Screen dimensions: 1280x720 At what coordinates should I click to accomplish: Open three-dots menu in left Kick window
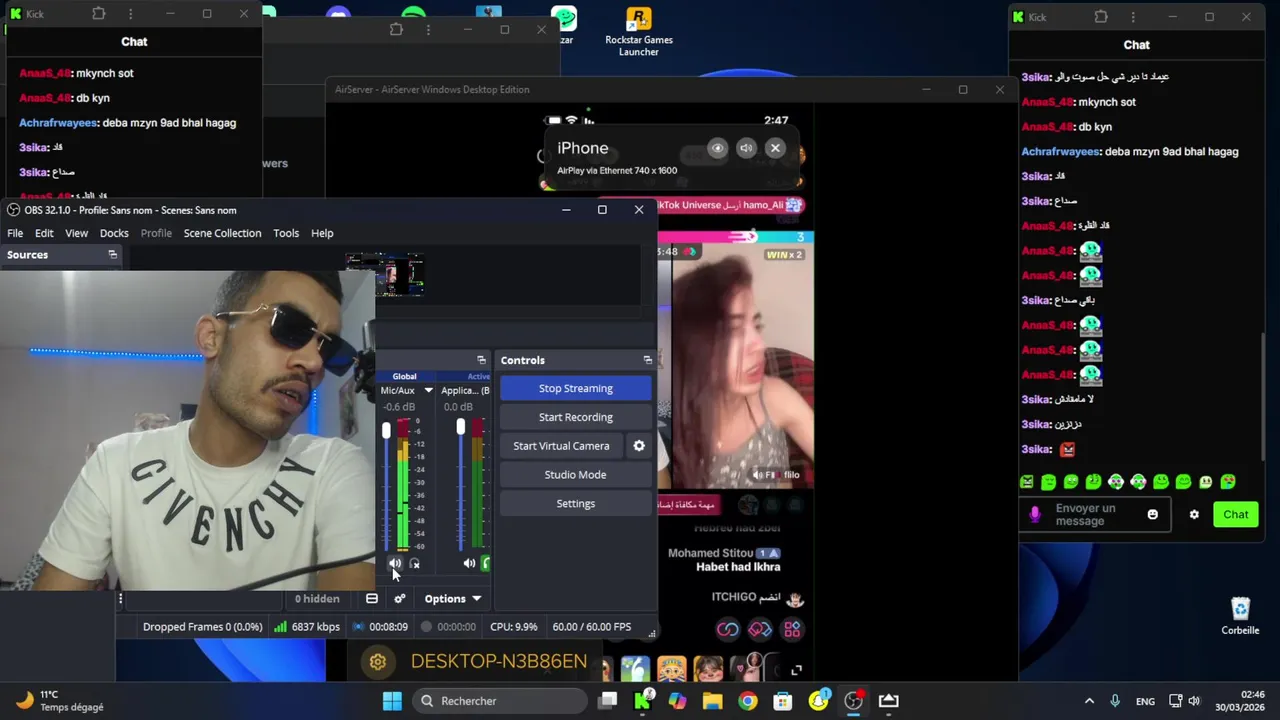pos(130,14)
